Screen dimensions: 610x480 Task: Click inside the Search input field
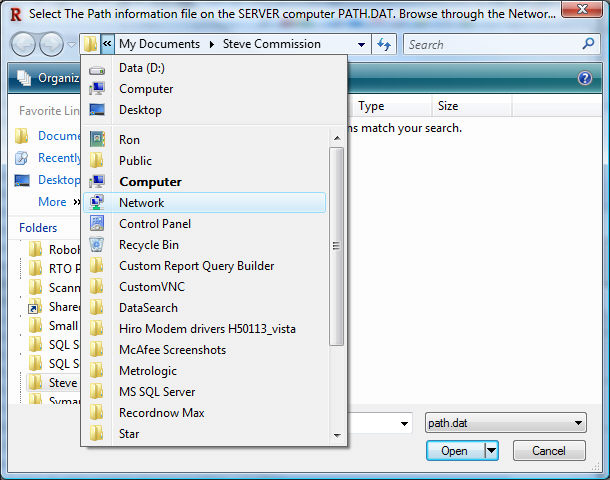pyautogui.click(x=490, y=44)
